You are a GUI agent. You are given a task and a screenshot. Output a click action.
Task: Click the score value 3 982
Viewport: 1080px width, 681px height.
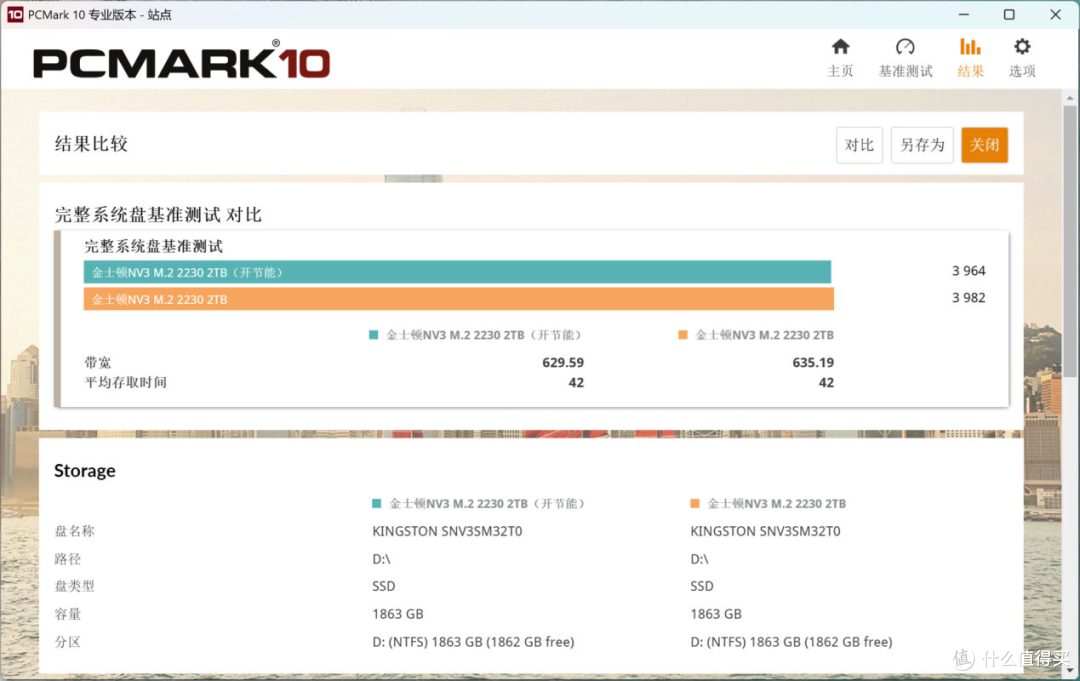point(968,297)
